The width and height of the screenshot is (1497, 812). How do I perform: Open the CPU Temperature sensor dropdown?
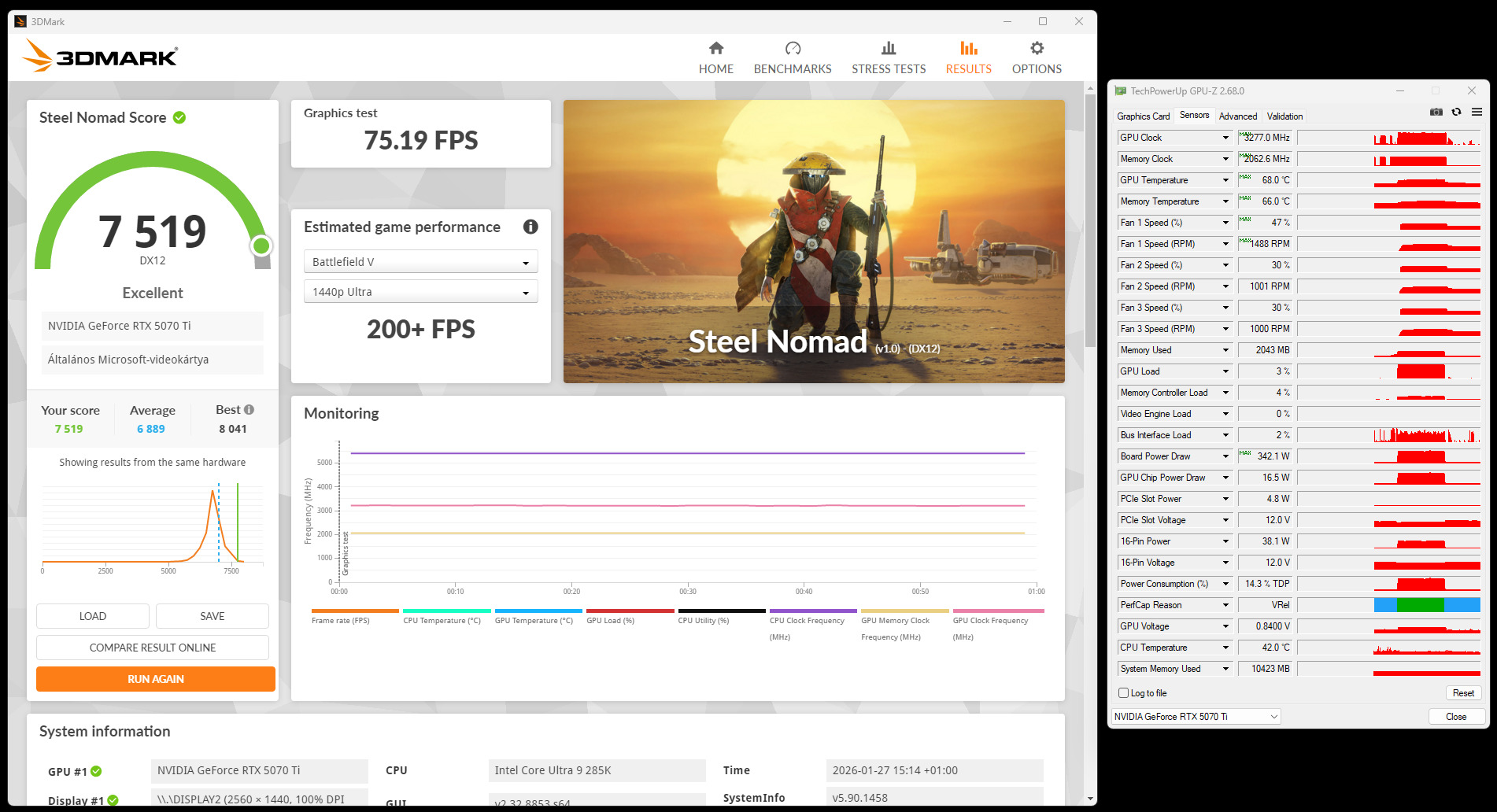1225,648
